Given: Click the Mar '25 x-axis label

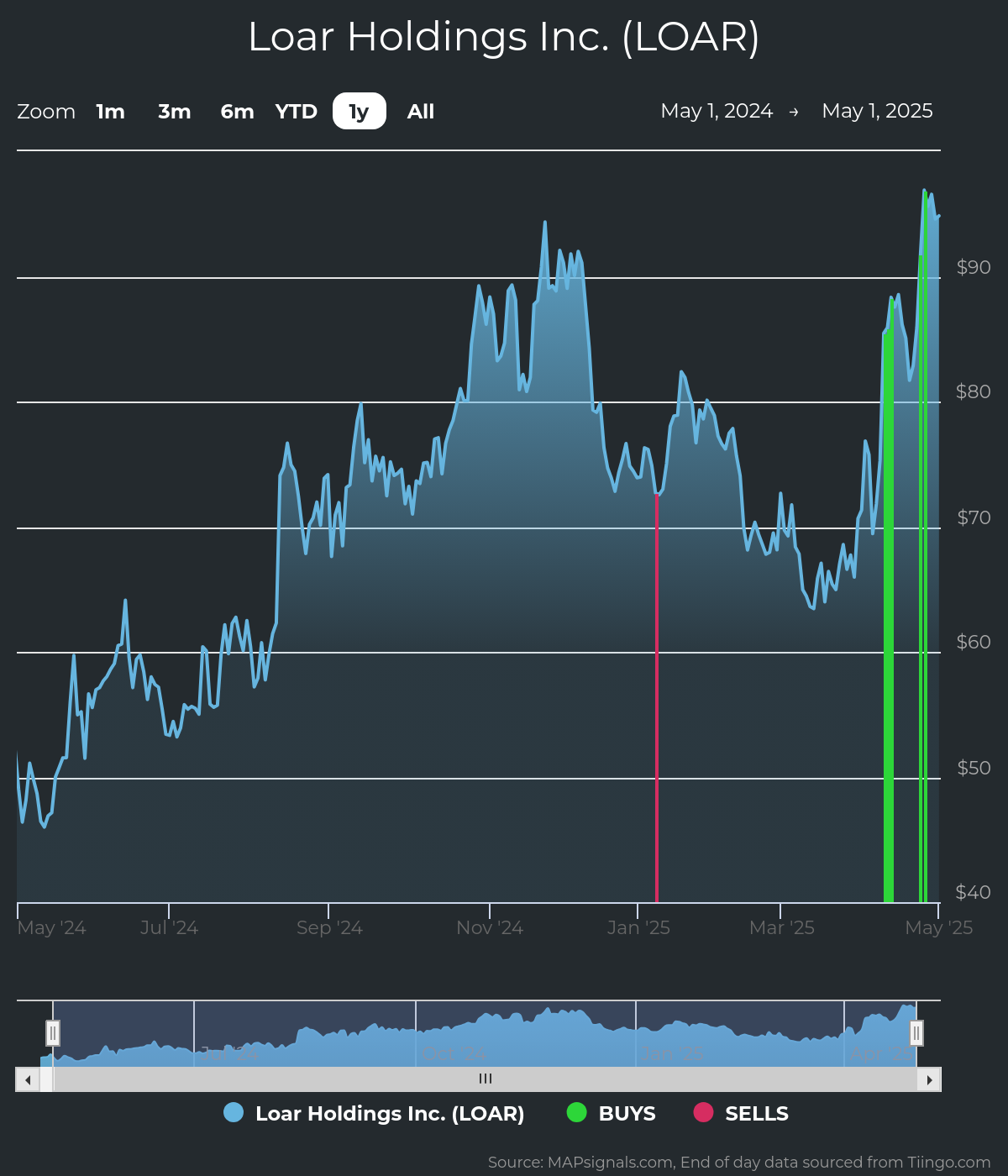Looking at the screenshot, I should click(782, 928).
